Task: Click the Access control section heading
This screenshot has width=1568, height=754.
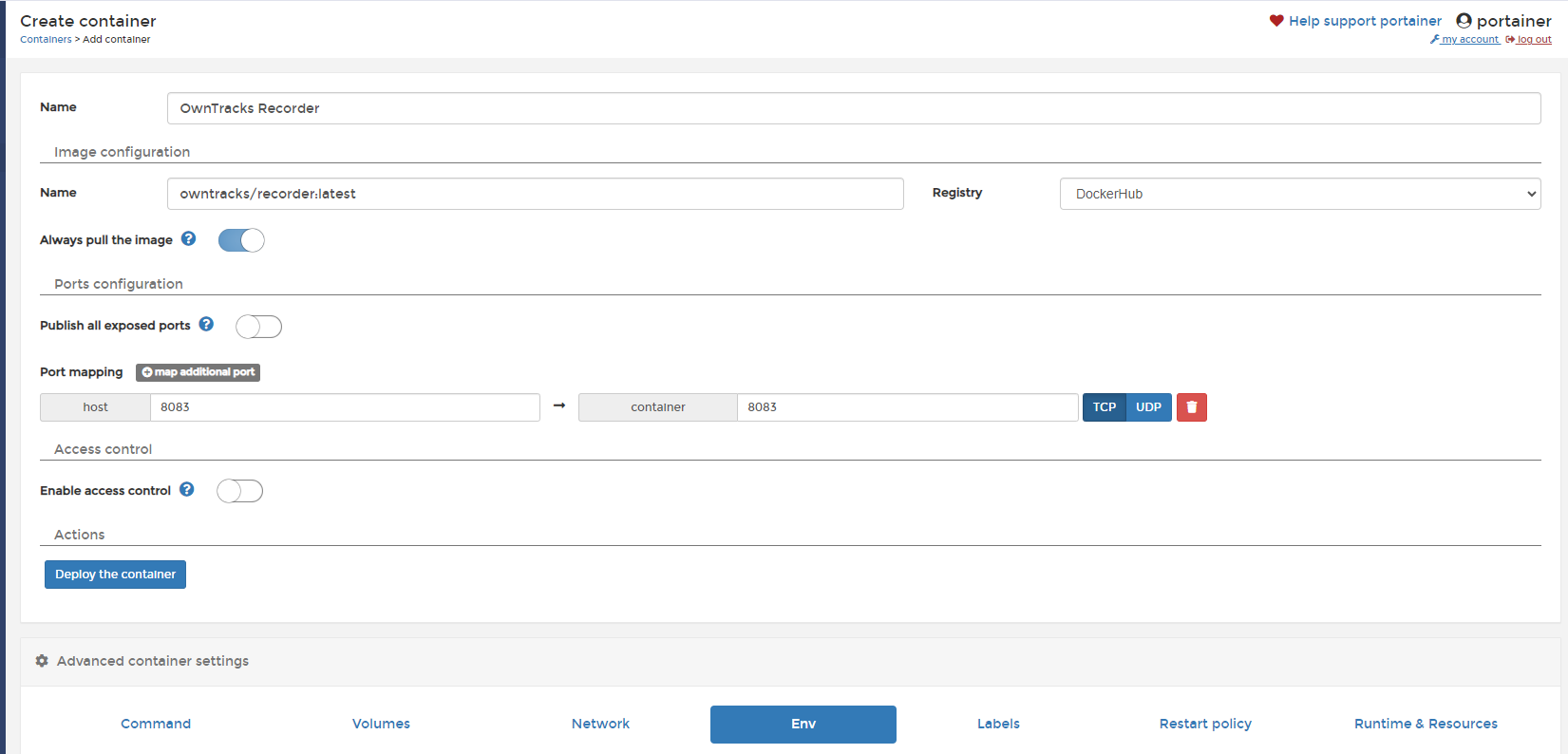Action: 103,449
